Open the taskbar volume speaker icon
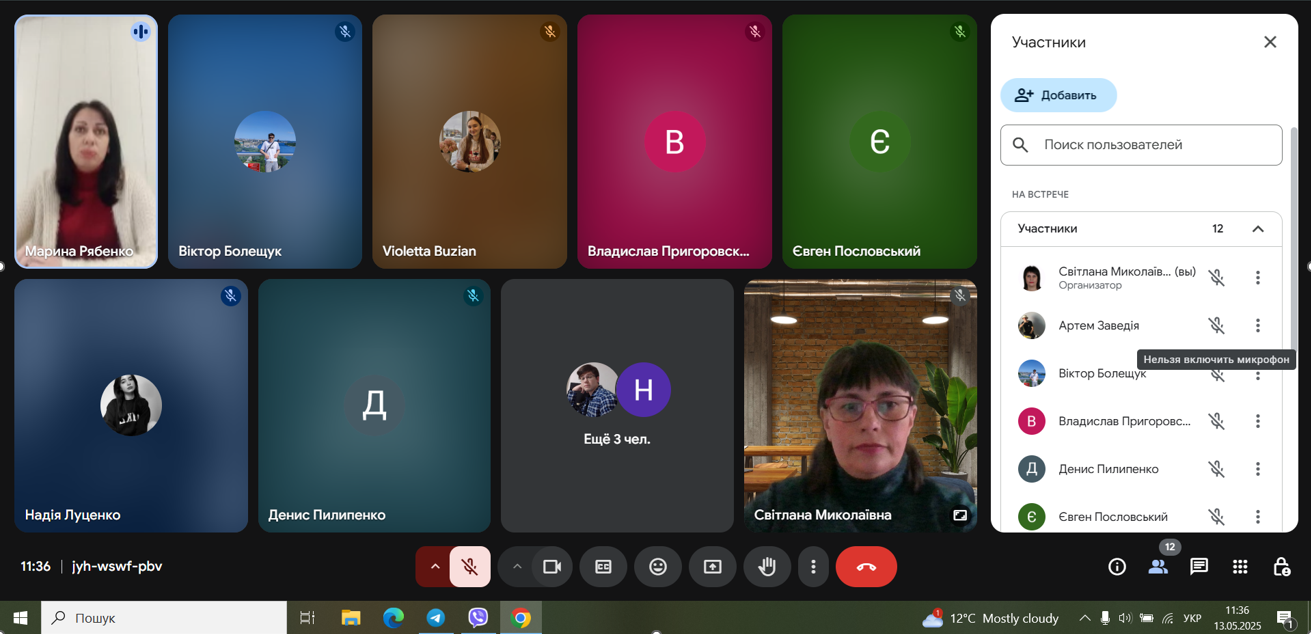The image size is (1311, 634). (x=1125, y=618)
